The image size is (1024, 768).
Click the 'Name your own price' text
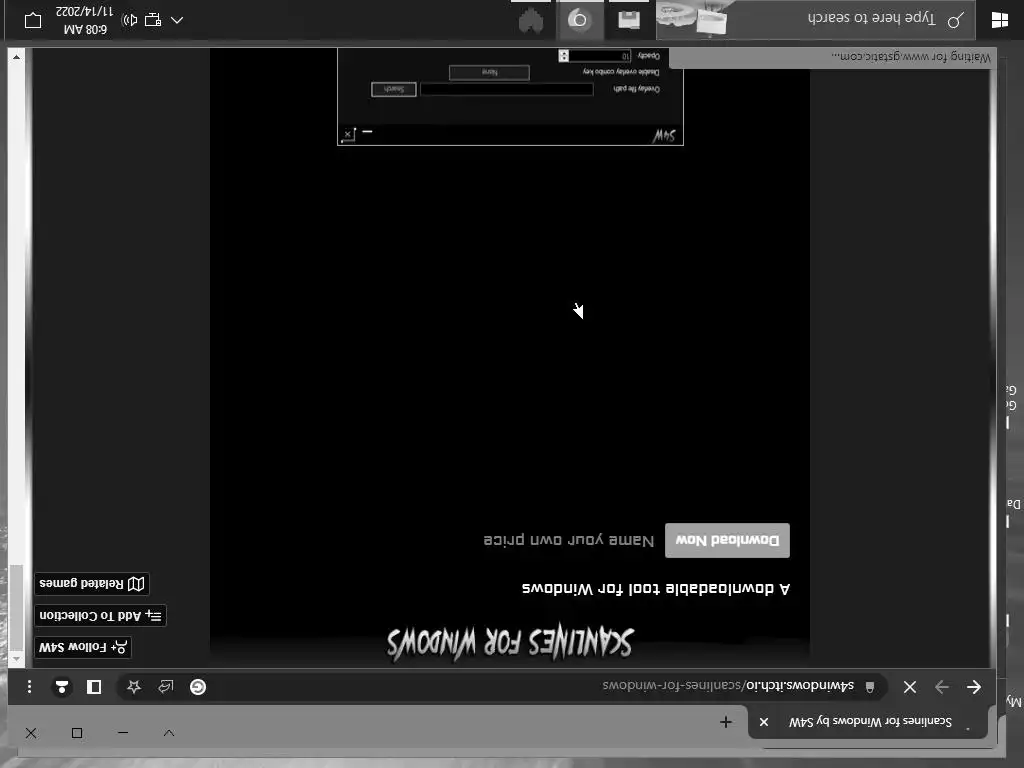pyautogui.click(x=569, y=540)
